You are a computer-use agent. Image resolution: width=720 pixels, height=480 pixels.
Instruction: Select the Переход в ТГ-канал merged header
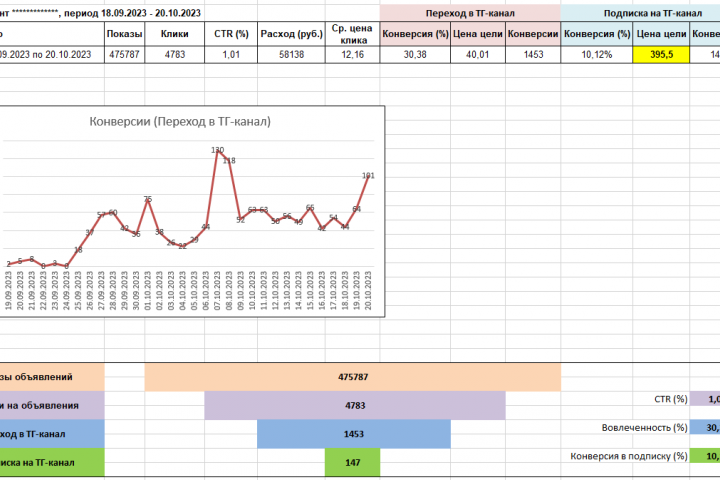point(470,13)
